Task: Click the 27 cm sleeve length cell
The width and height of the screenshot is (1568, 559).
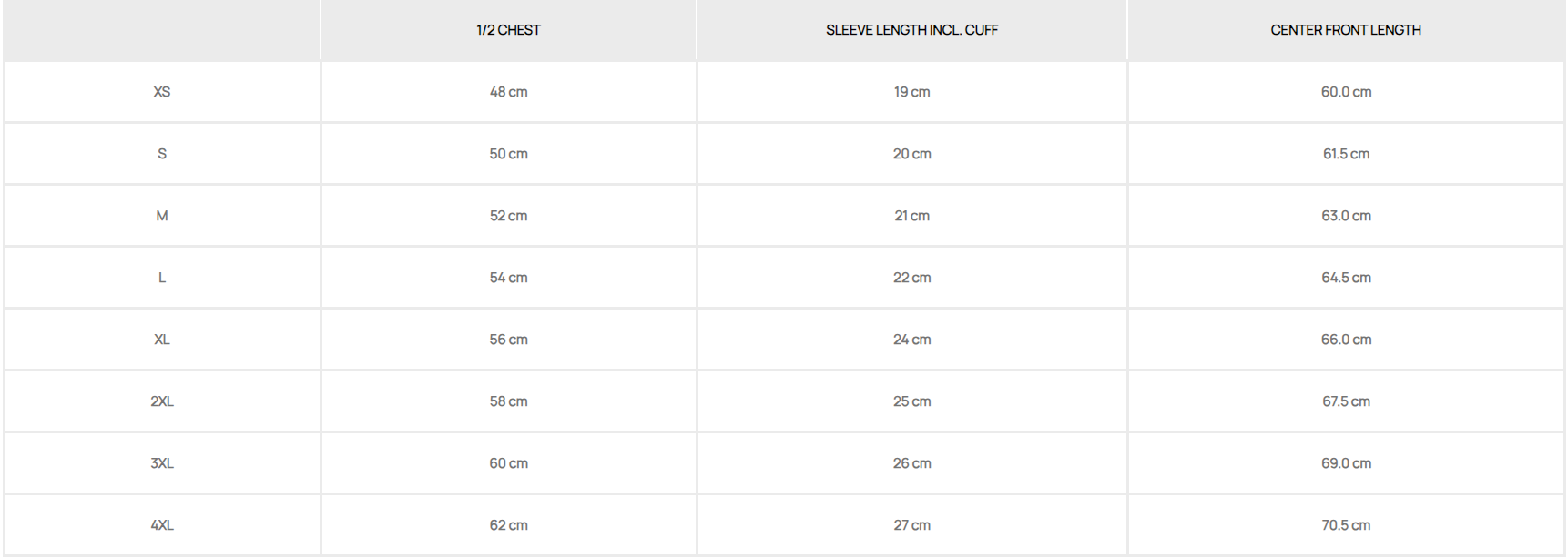Action: pyautogui.click(x=911, y=525)
